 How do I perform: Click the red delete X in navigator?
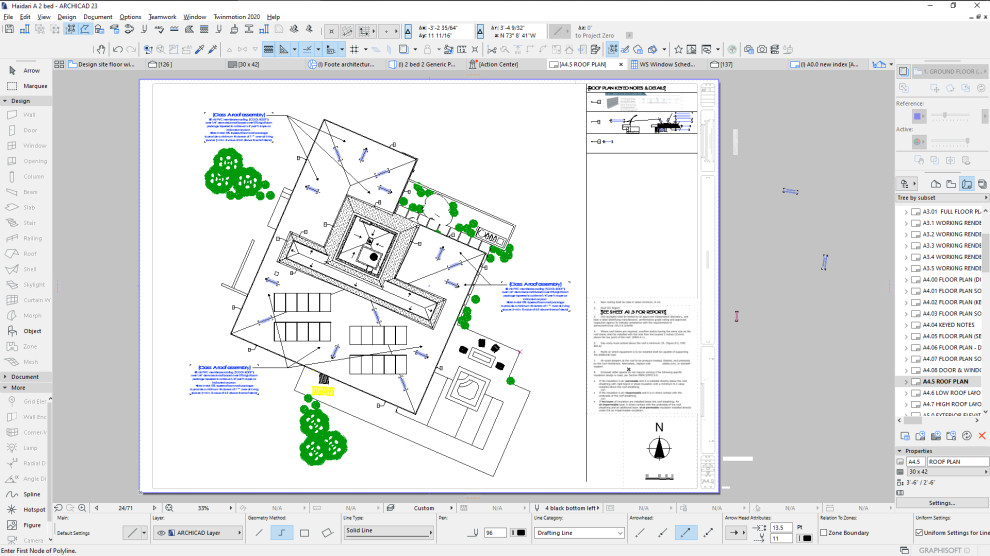point(982,435)
